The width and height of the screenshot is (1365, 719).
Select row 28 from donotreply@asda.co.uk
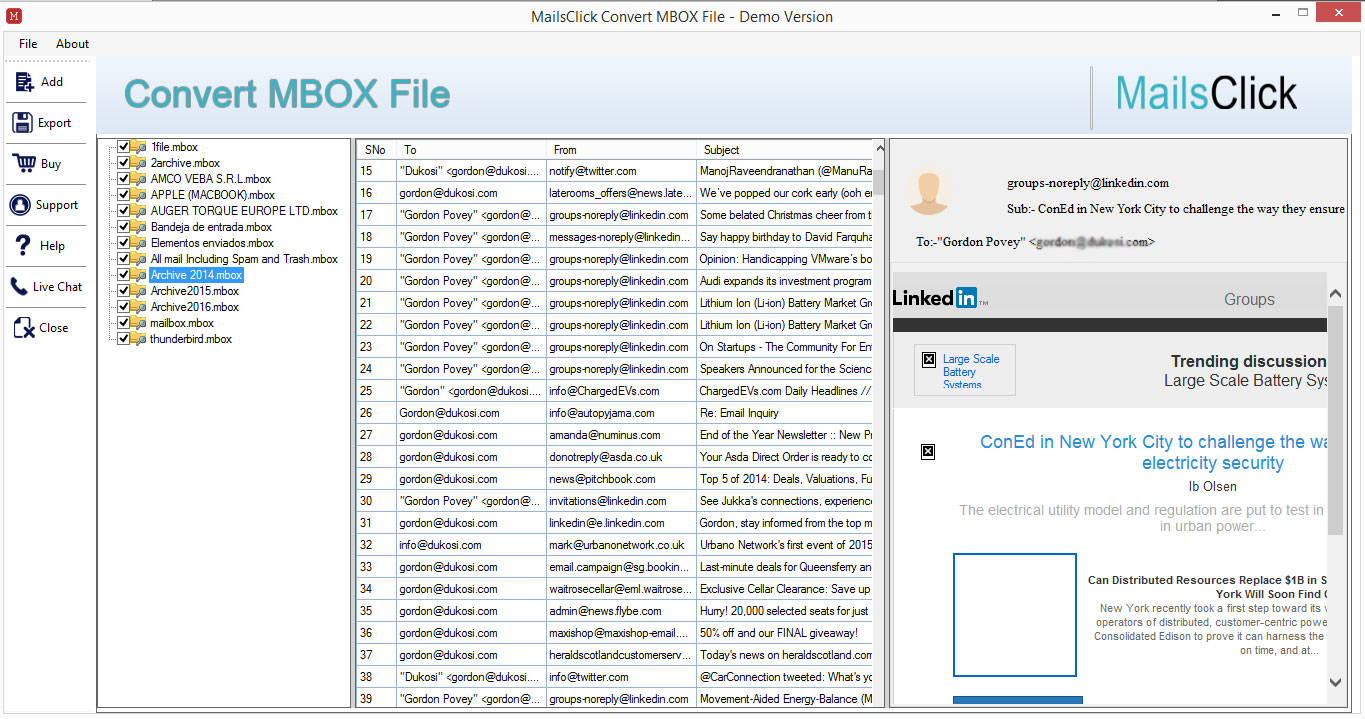614,457
